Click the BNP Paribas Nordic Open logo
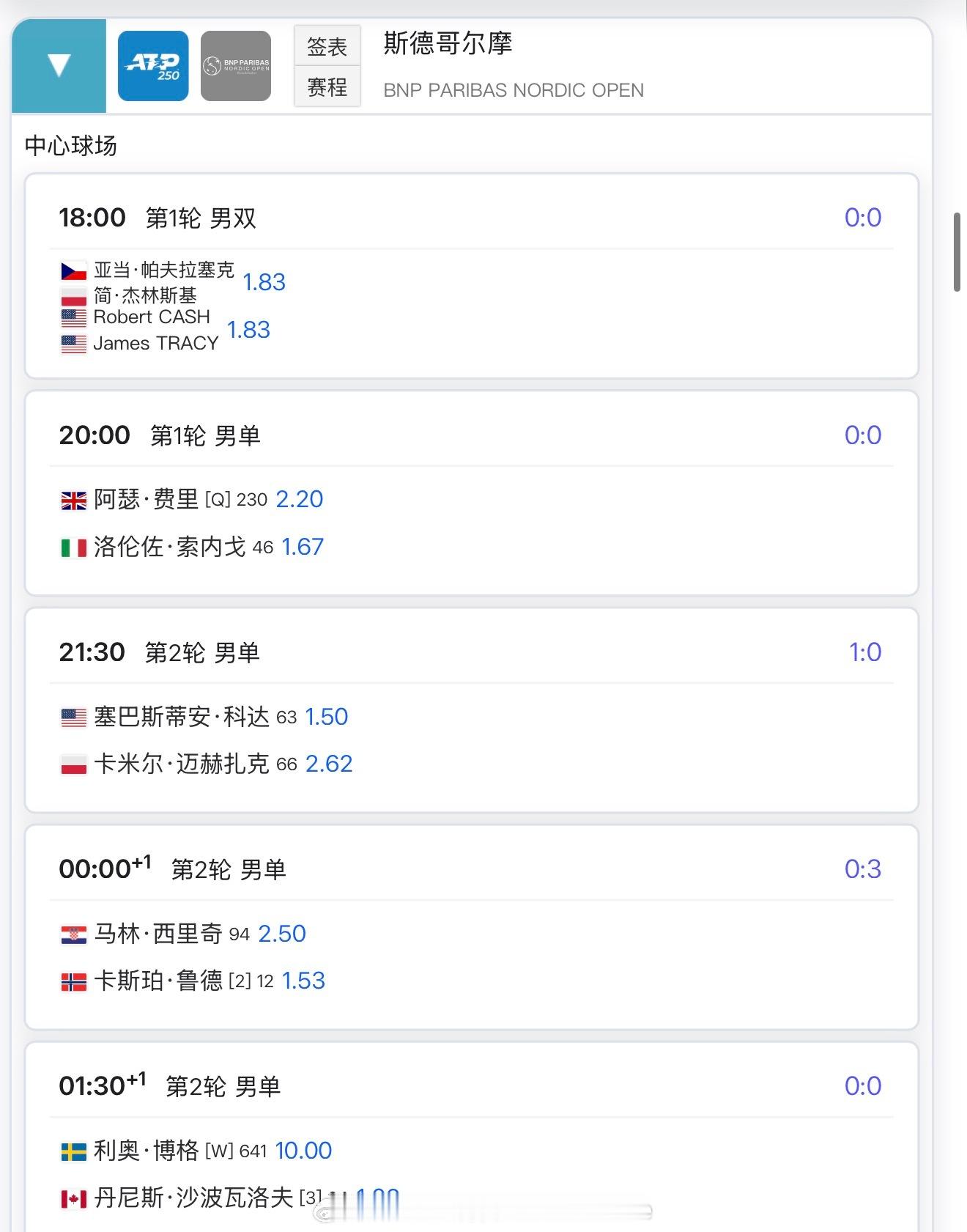This screenshot has width=967, height=1232. pyautogui.click(x=236, y=66)
